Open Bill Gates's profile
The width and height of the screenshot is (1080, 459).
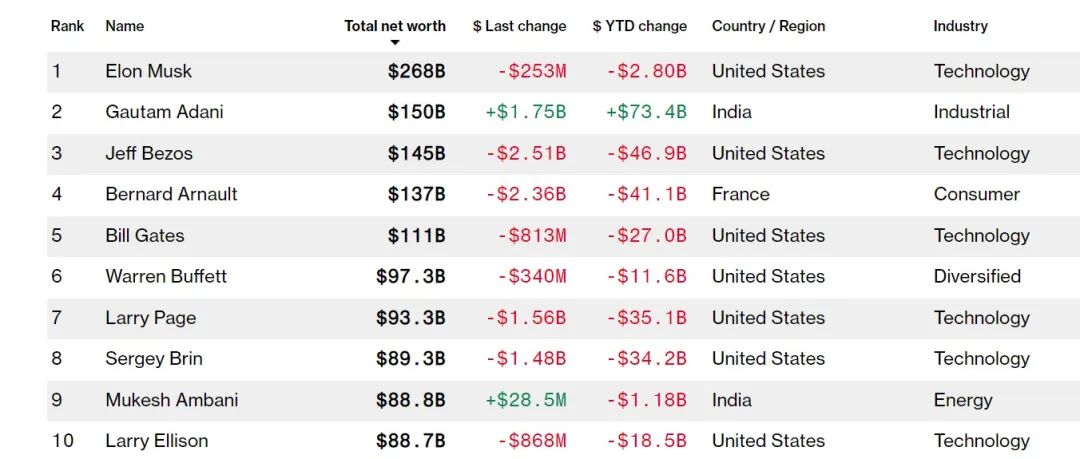point(145,235)
